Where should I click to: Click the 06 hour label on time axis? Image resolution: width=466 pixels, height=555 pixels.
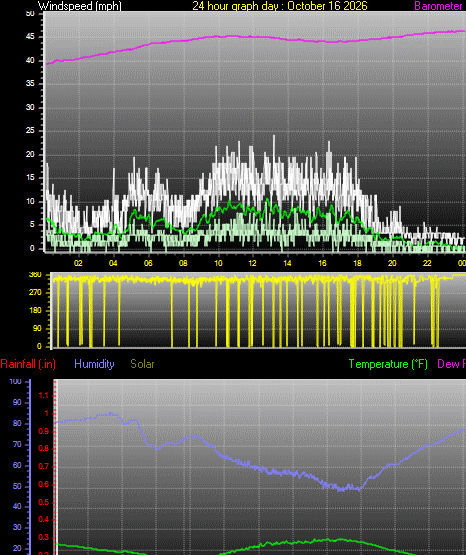pos(148,263)
